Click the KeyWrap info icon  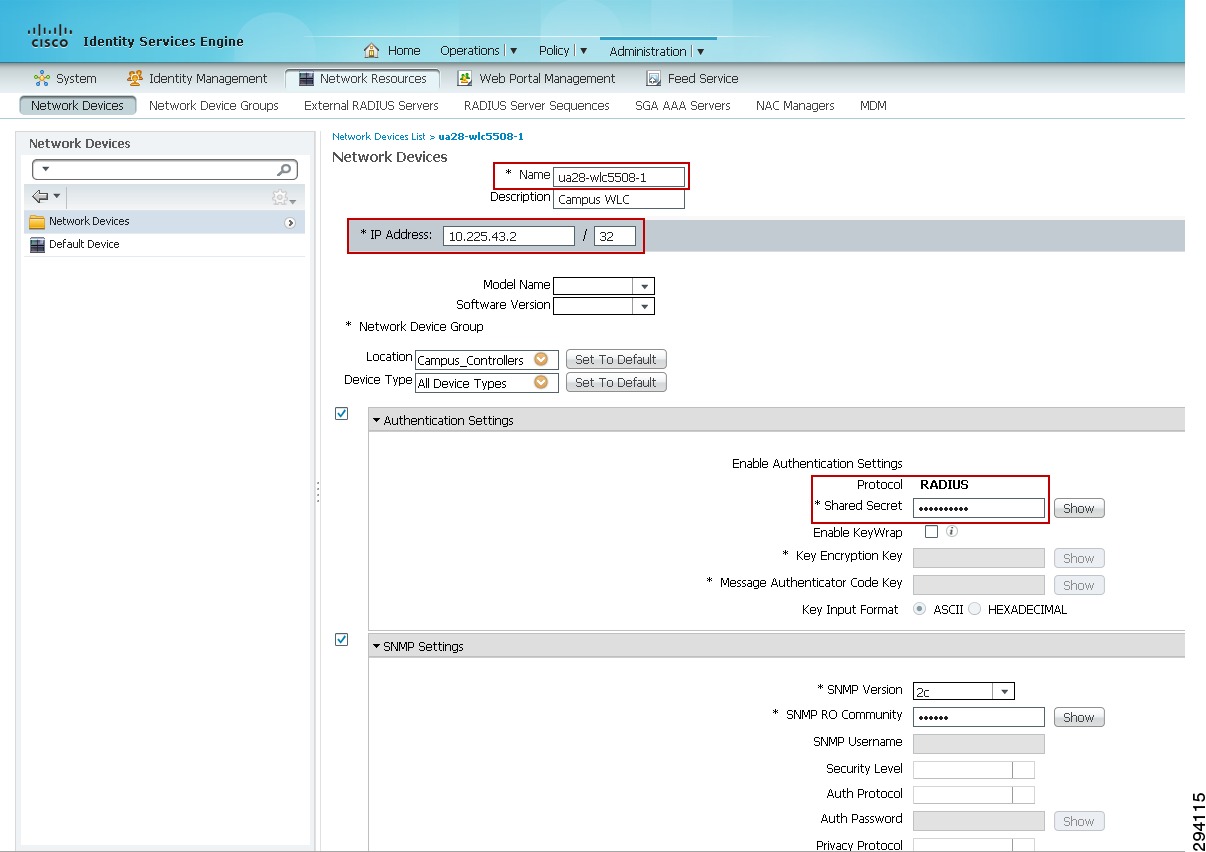pos(952,531)
